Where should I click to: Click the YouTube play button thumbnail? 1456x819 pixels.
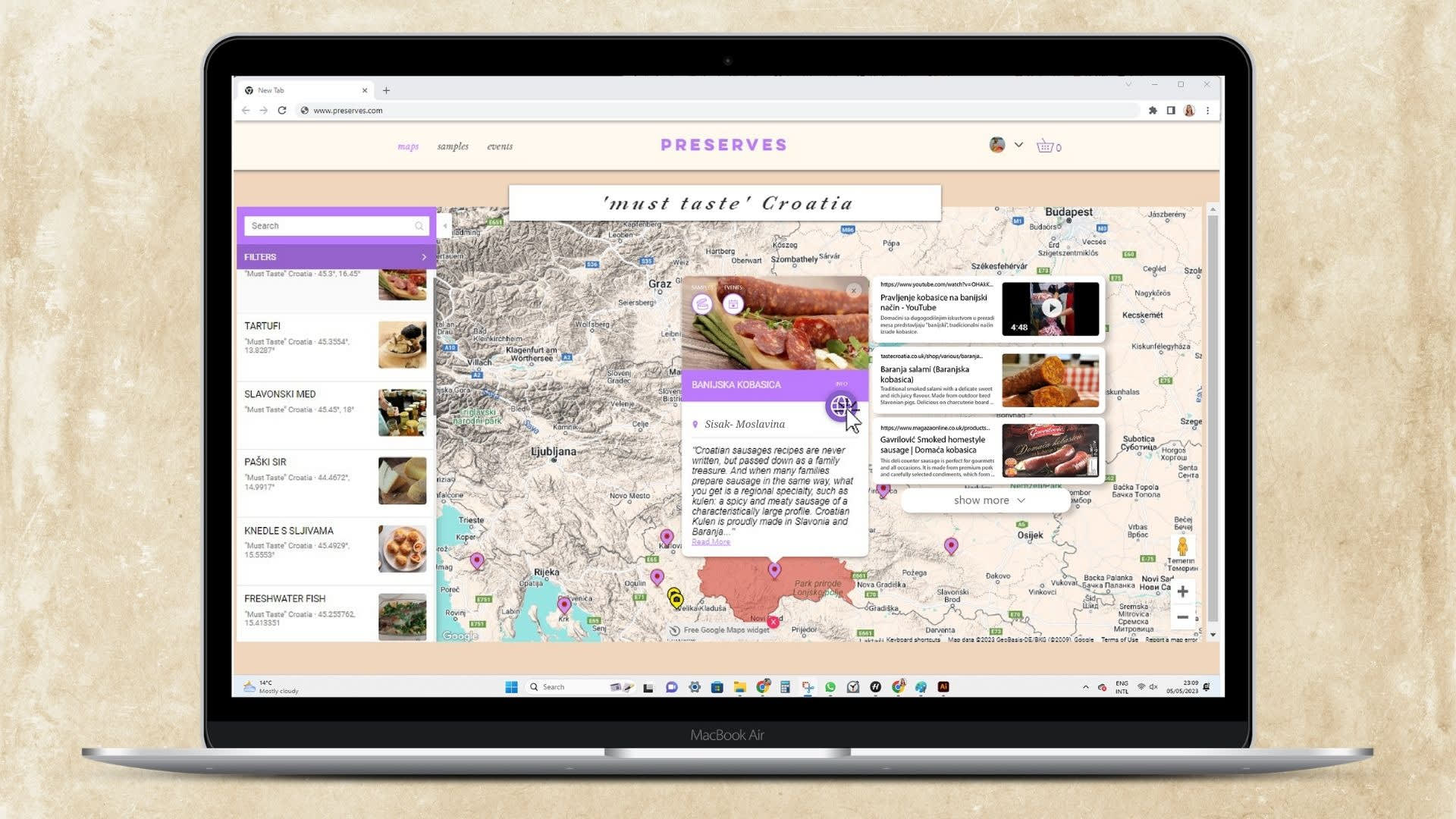coord(1053,308)
